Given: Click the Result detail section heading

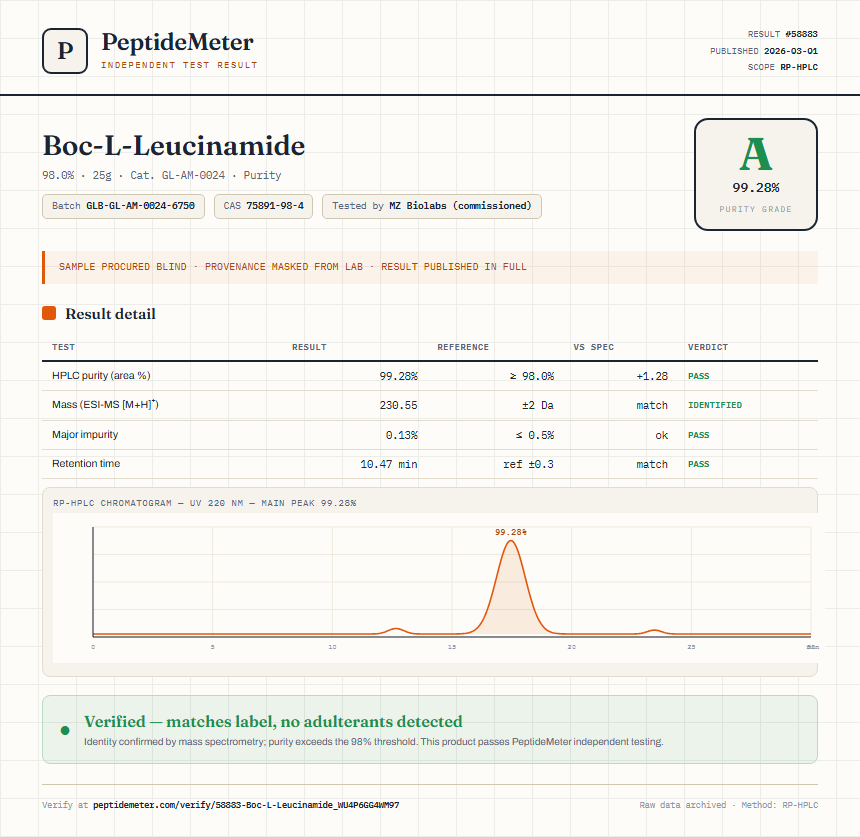Looking at the screenshot, I should (110, 314).
